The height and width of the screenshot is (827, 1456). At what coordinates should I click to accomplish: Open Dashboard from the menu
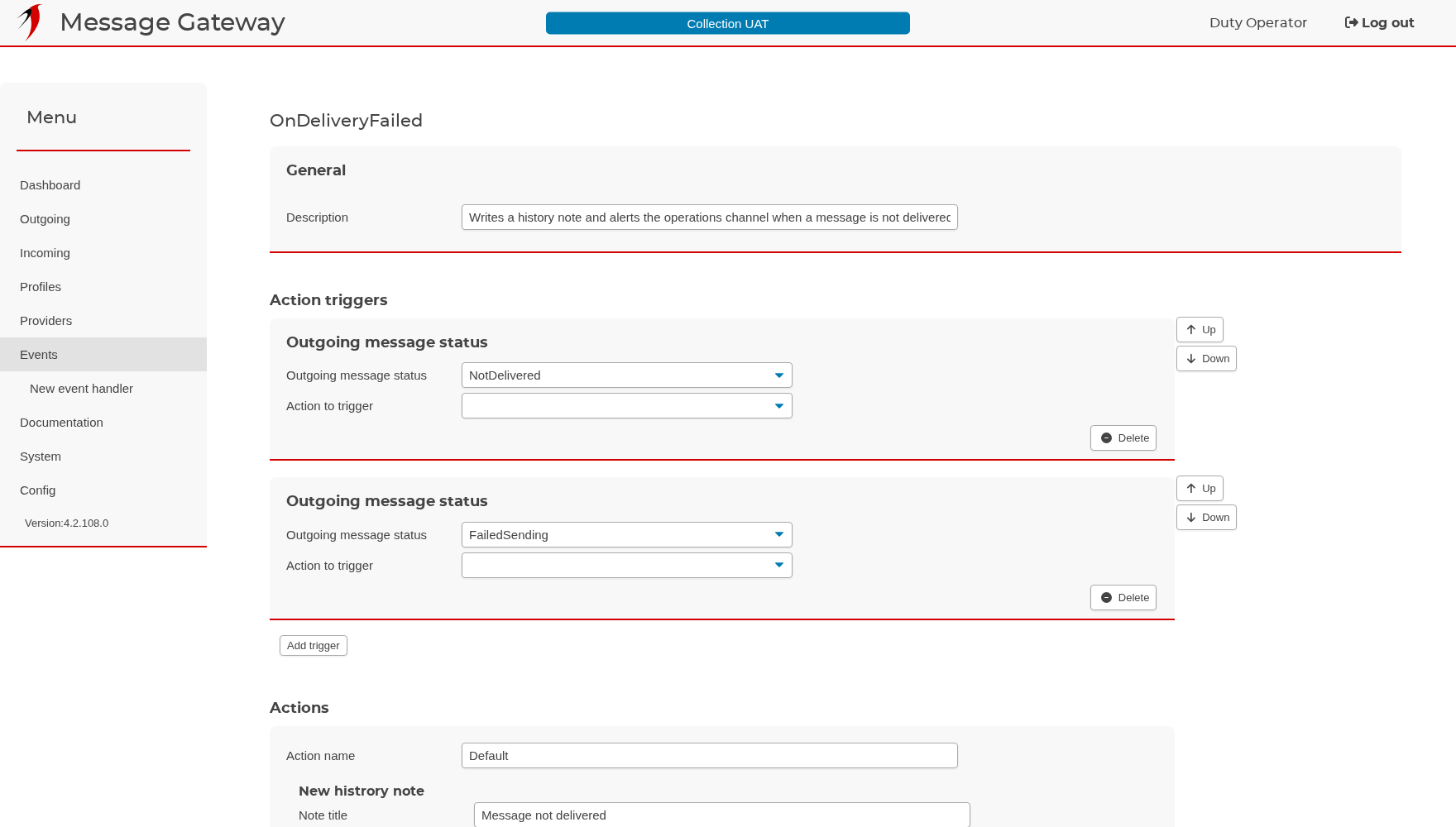pyautogui.click(x=103, y=184)
